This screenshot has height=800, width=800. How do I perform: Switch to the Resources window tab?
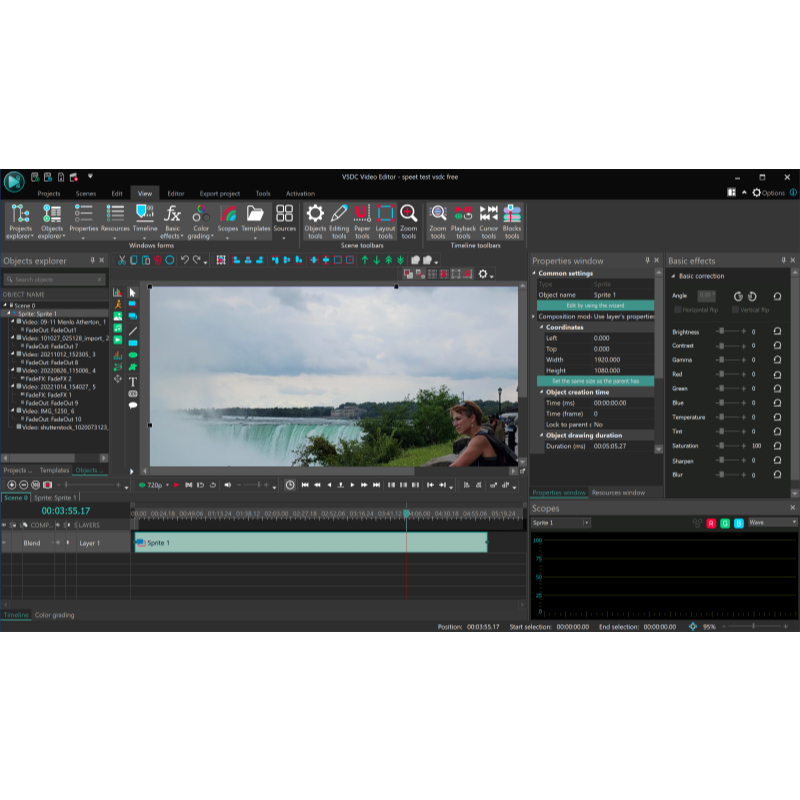coord(618,493)
